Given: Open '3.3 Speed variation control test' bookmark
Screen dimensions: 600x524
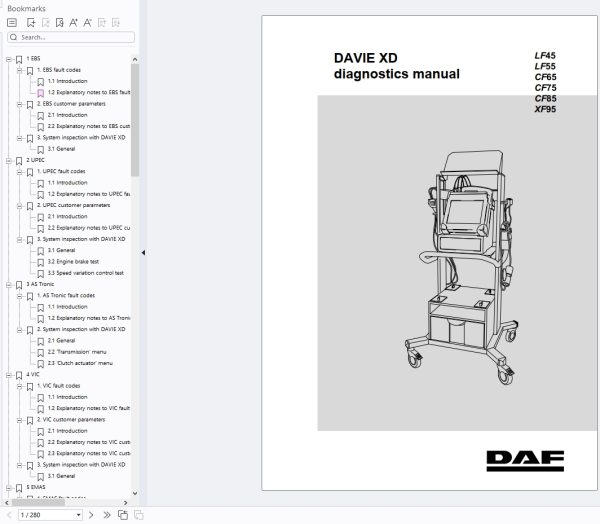Looking at the screenshot, I should [86, 273].
